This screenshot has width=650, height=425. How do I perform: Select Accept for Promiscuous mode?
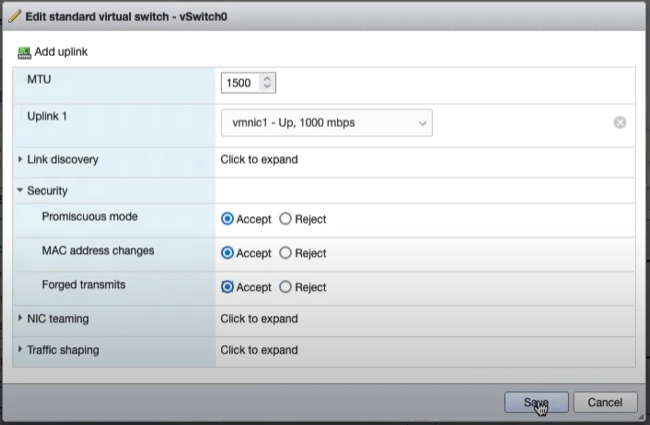227,219
